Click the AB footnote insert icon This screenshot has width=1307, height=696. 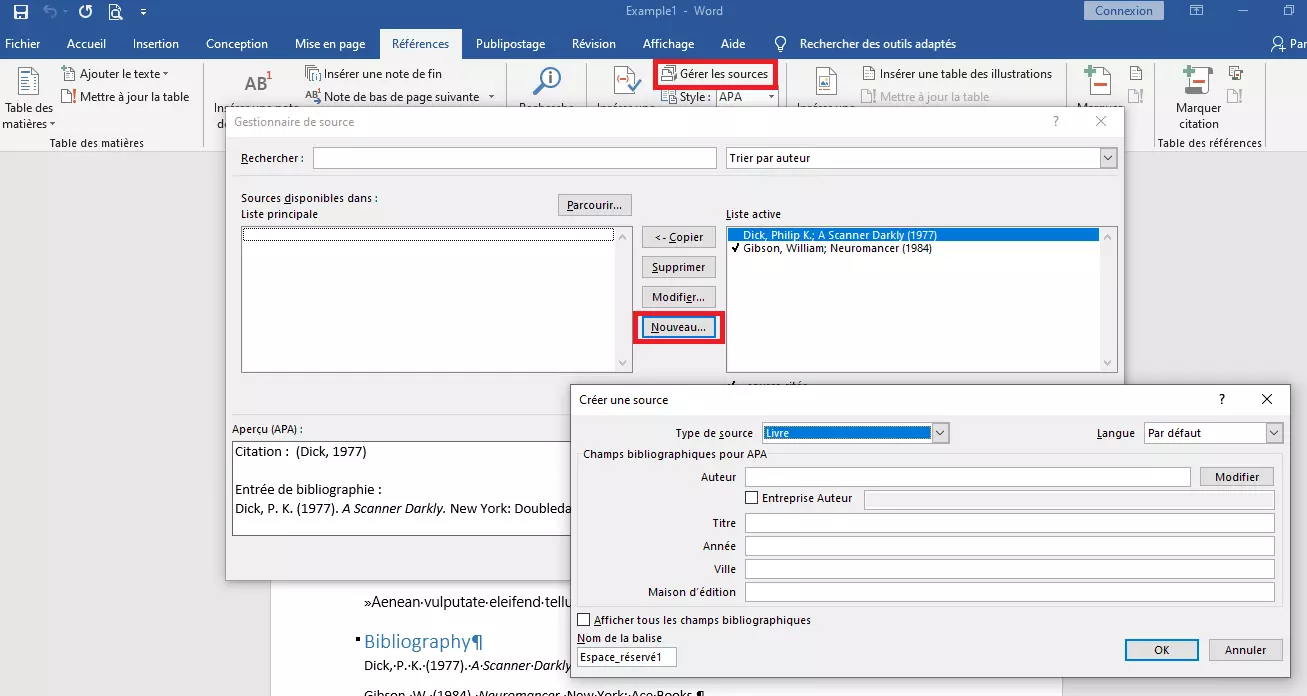(257, 84)
